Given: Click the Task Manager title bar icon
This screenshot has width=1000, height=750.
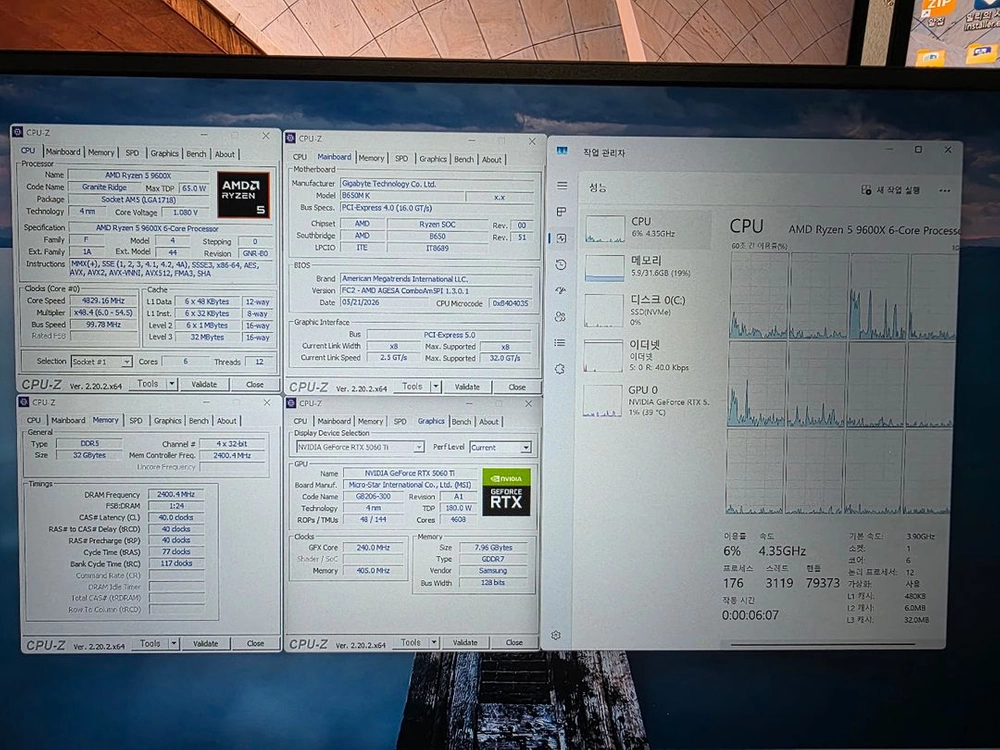Looking at the screenshot, I should (x=562, y=151).
